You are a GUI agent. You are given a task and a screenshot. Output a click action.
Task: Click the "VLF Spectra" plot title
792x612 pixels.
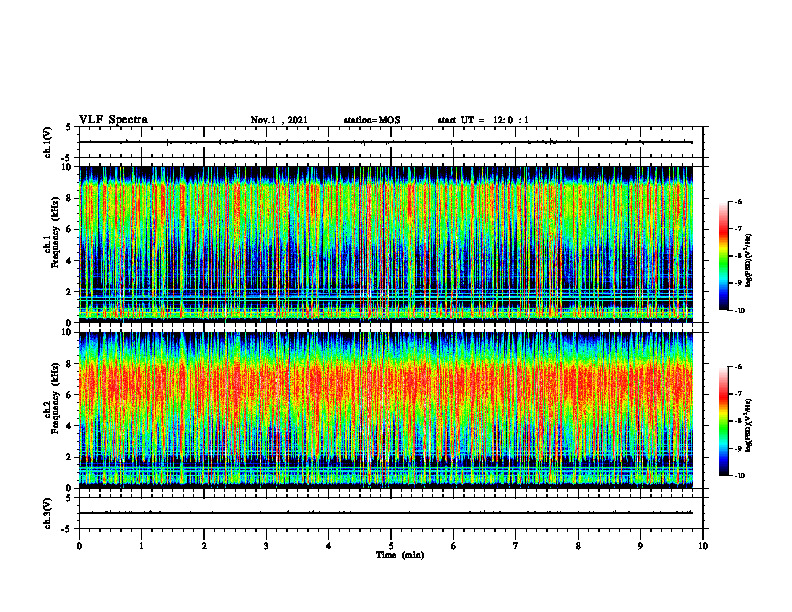[x=113, y=120]
